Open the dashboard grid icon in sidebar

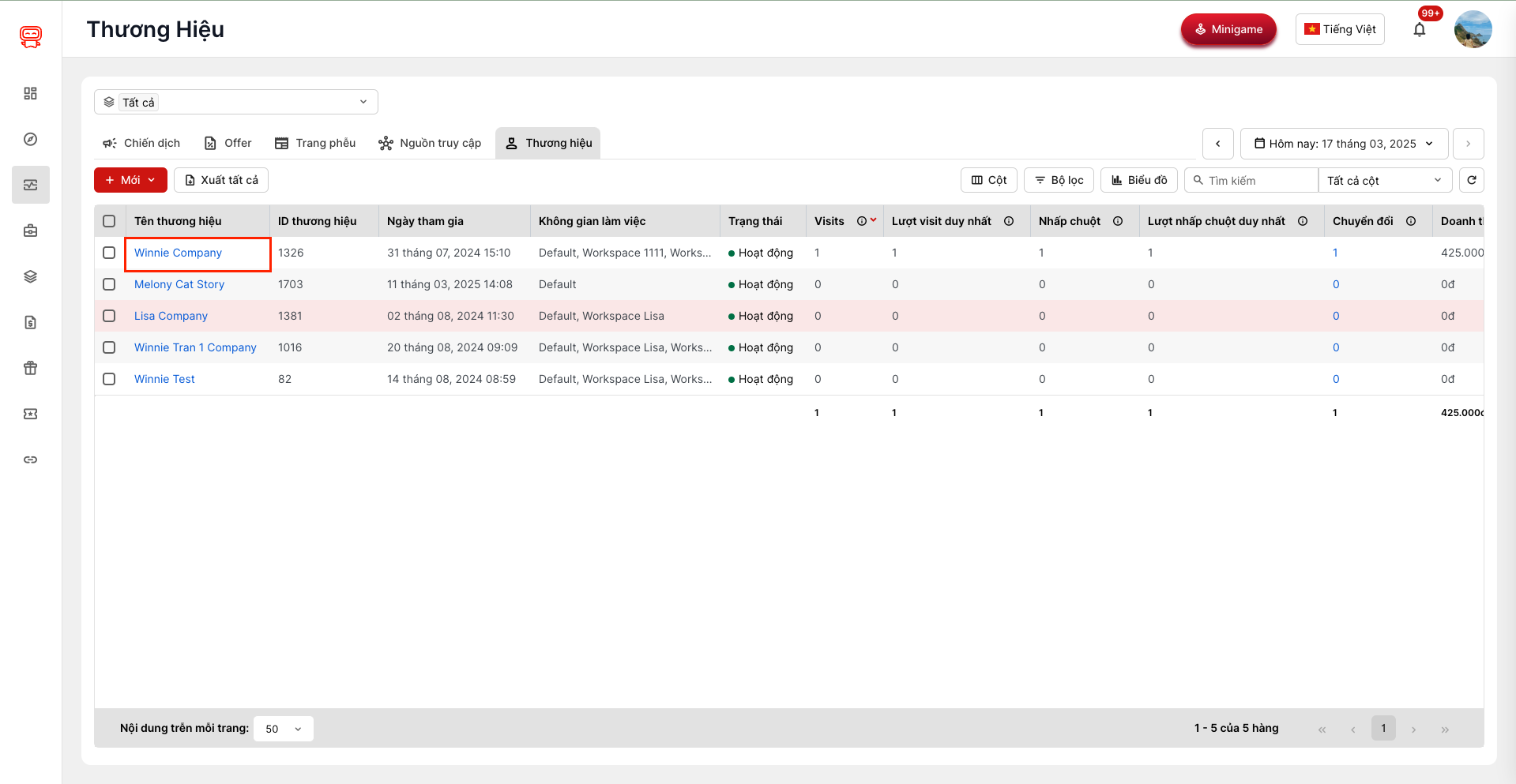click(x=30, y=93)
